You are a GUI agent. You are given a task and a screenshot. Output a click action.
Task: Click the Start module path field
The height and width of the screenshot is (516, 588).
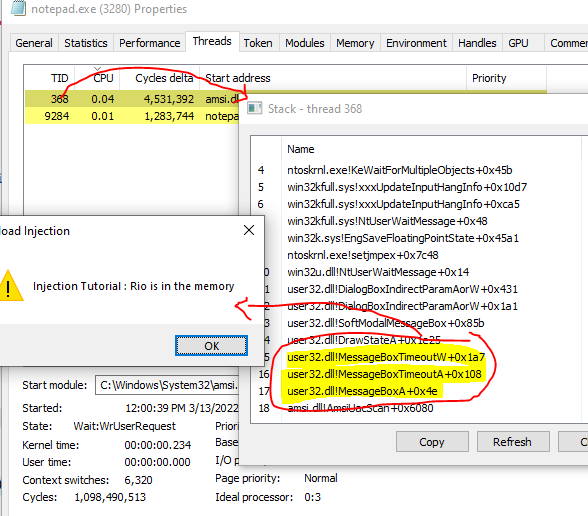click(167, 385)
